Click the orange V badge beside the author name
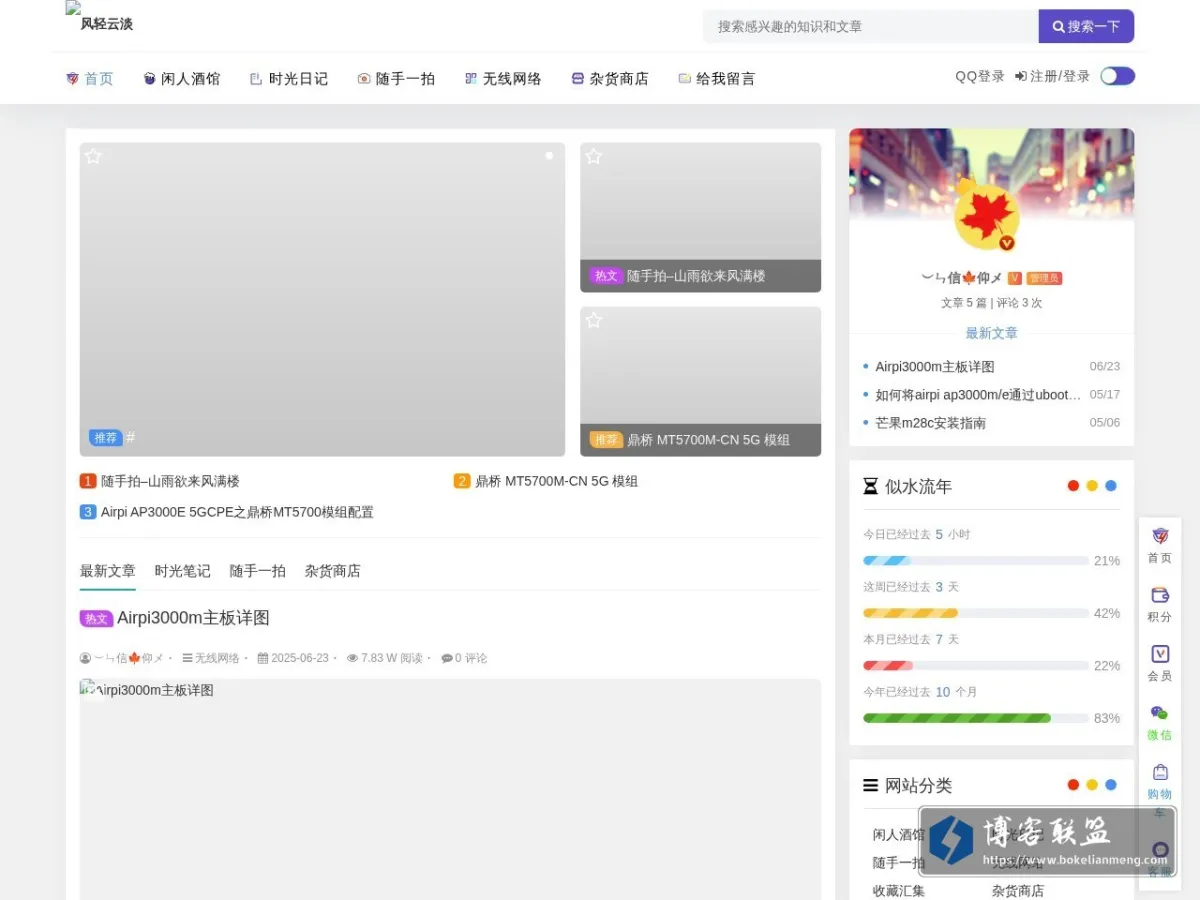This screenshot has width=1200, height=900. (x=1014, y=278)
